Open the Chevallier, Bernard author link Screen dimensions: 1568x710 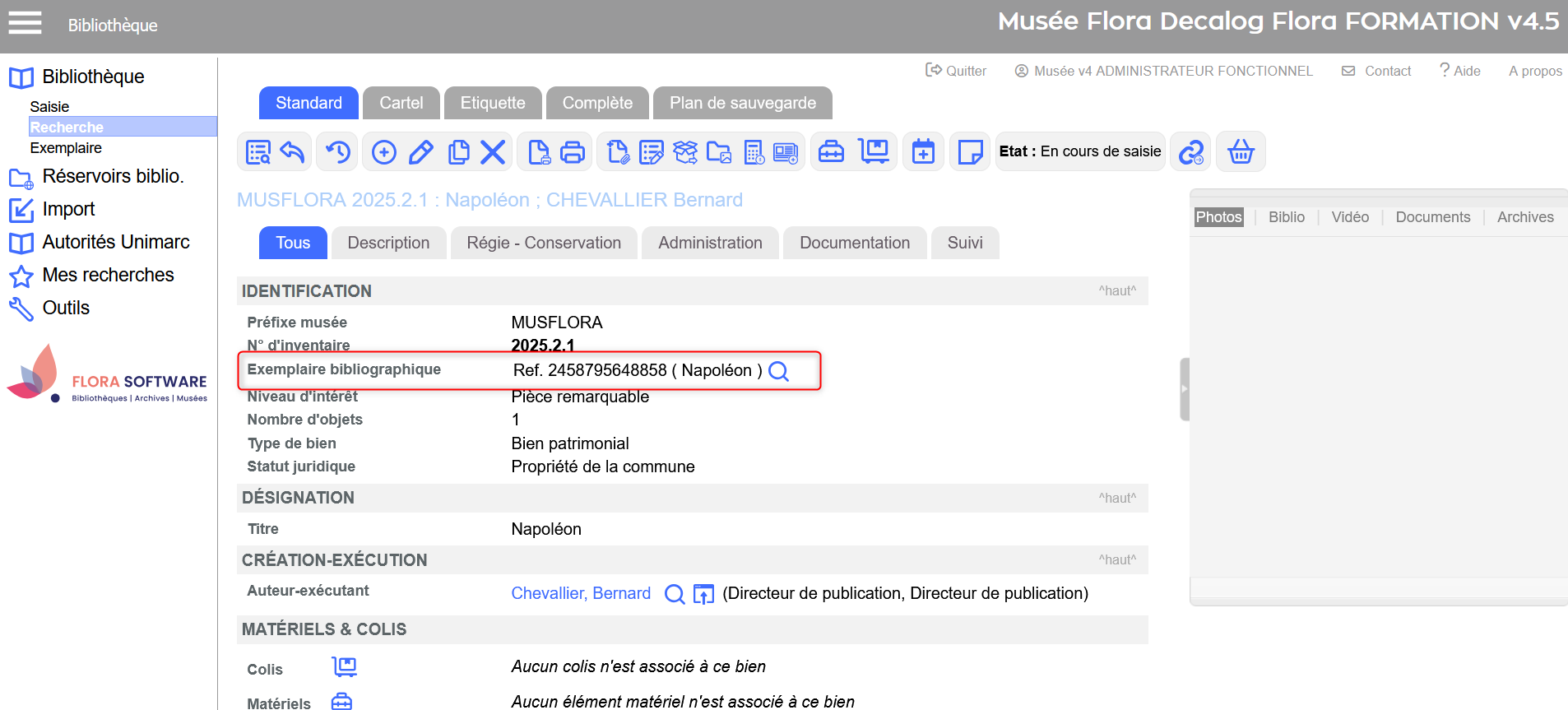(x=581, y=593)
